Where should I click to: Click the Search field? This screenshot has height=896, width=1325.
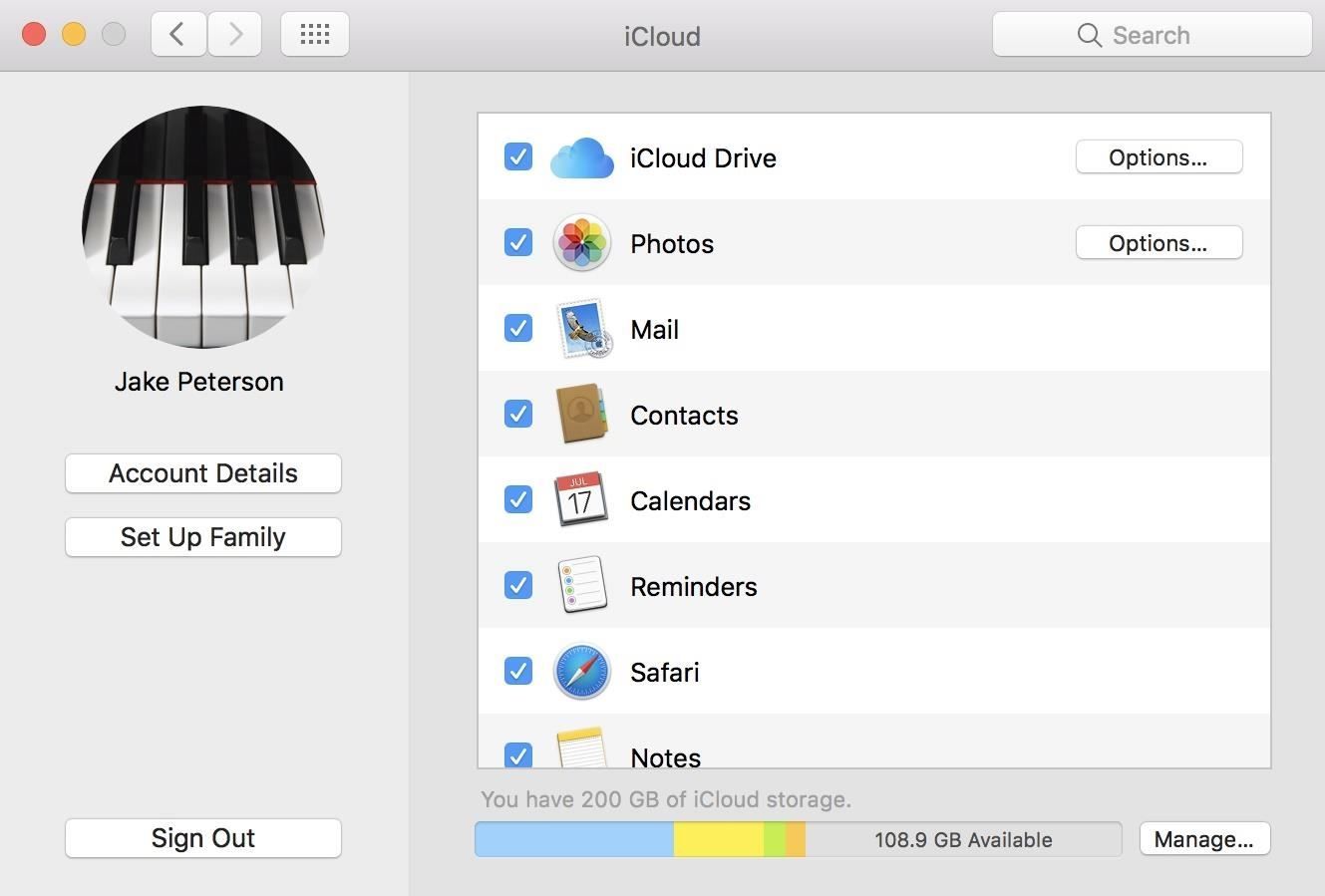(x=1152, y=35)
